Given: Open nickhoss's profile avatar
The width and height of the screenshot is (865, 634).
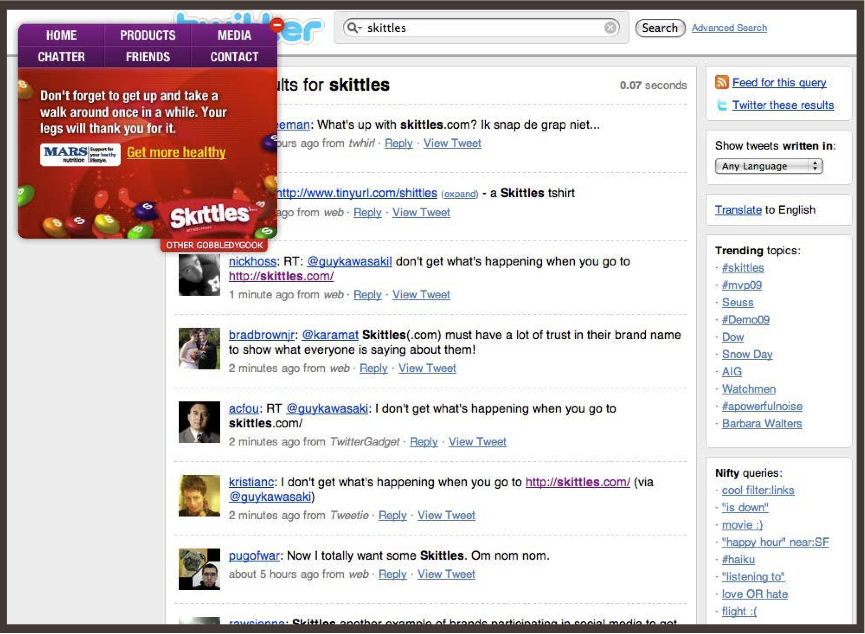Looking at the screenshot, I should pyautogui.click(x=199, y=275).
